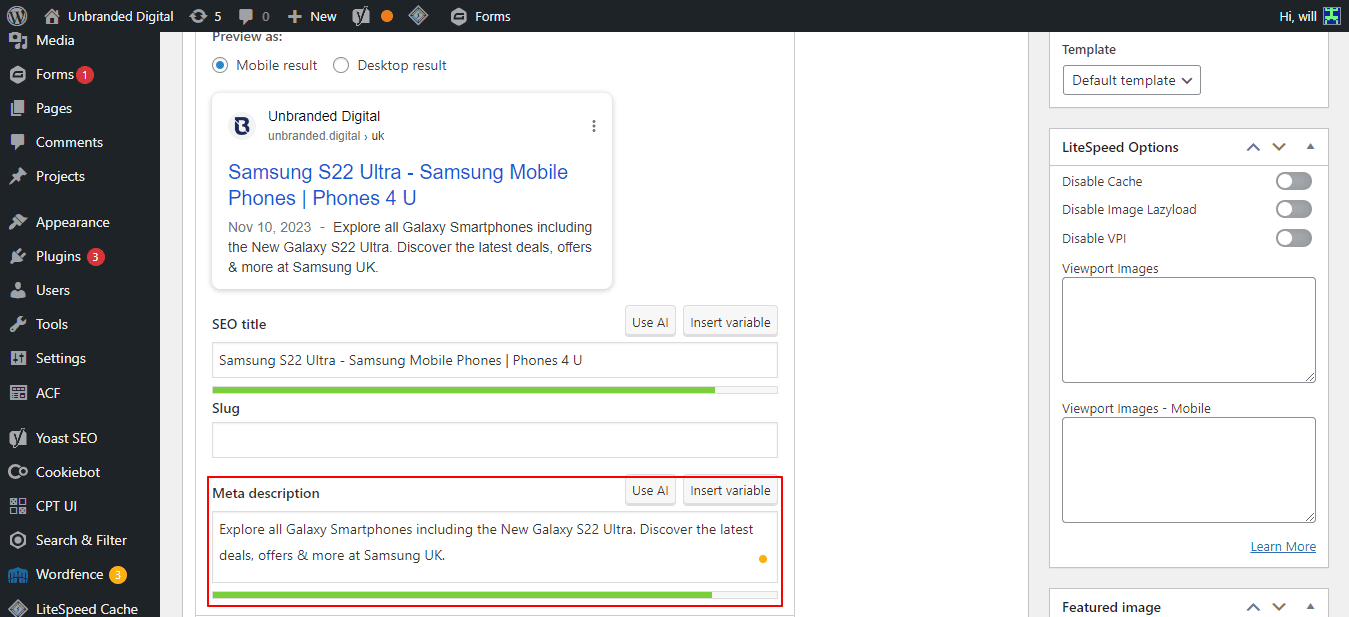Toggle the Disable Cache switch
1349x617 pixels.
point(1293,181)
